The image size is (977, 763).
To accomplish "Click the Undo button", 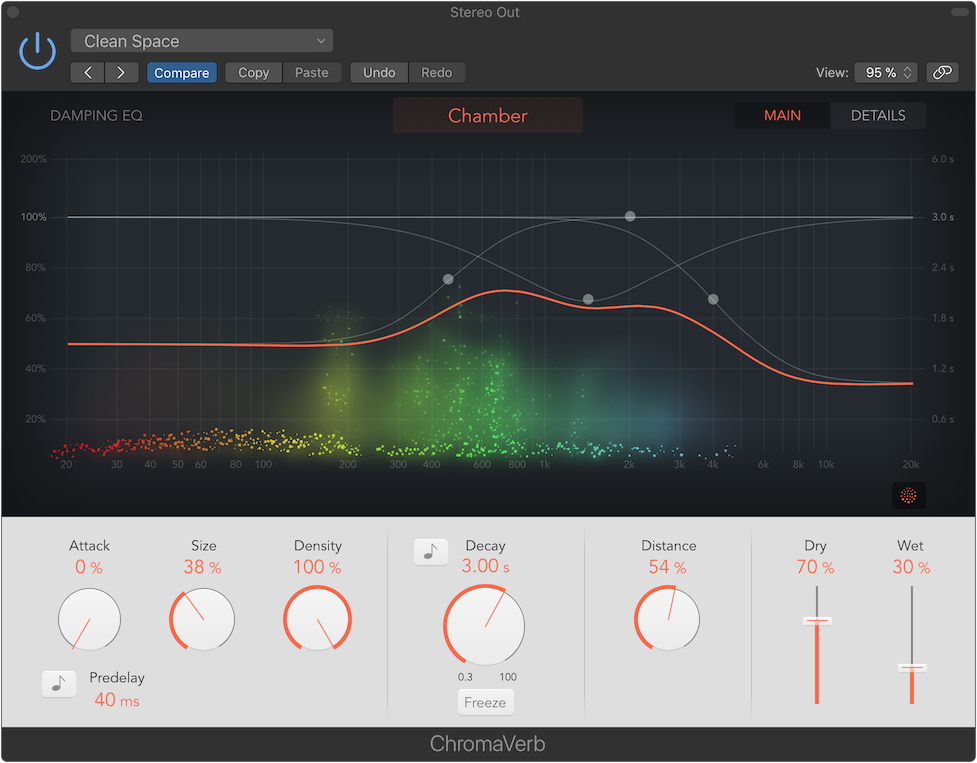I will click(x=379, y=73).
